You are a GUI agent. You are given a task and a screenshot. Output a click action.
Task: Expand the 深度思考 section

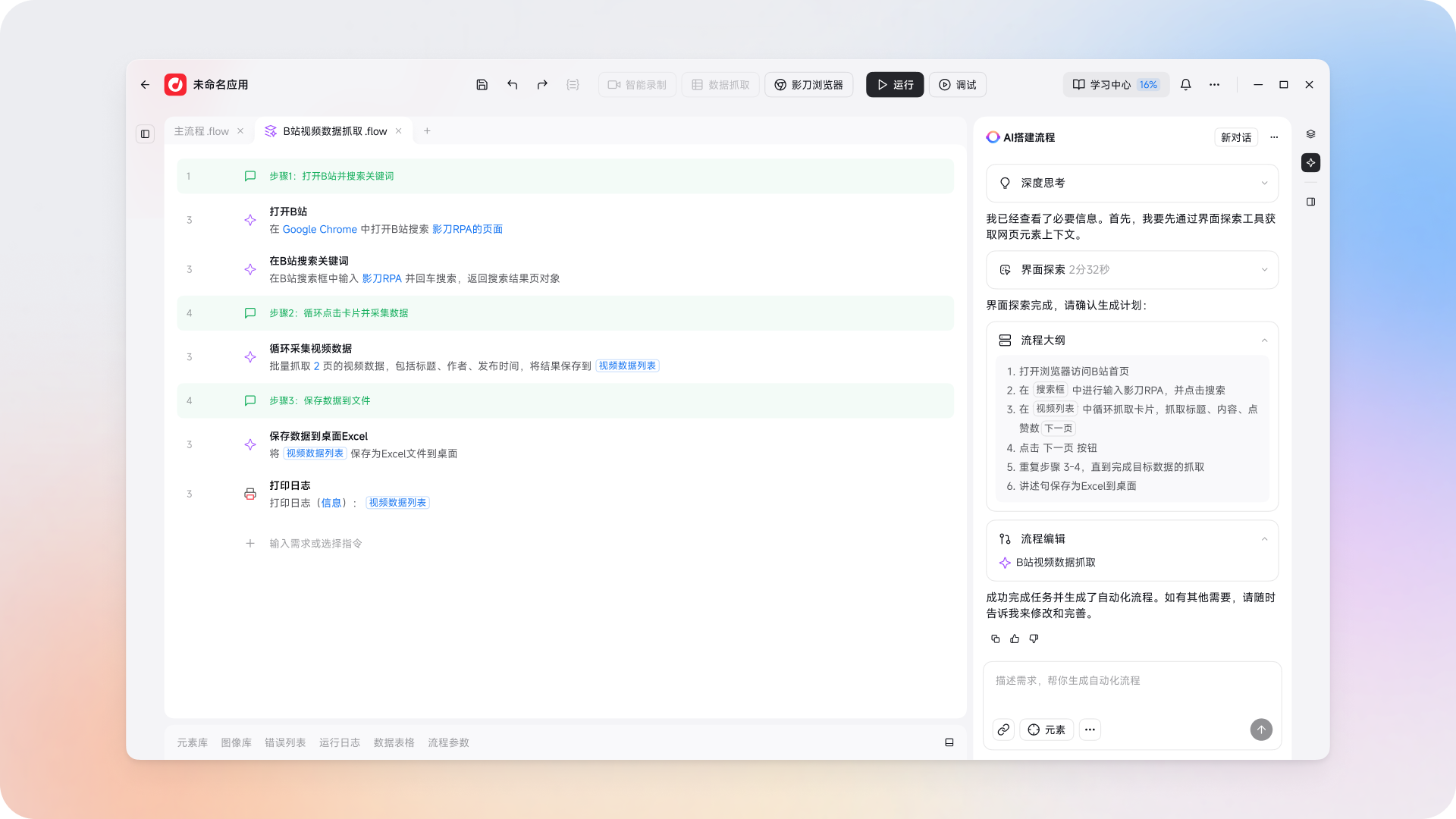[x=1264, y=183]
